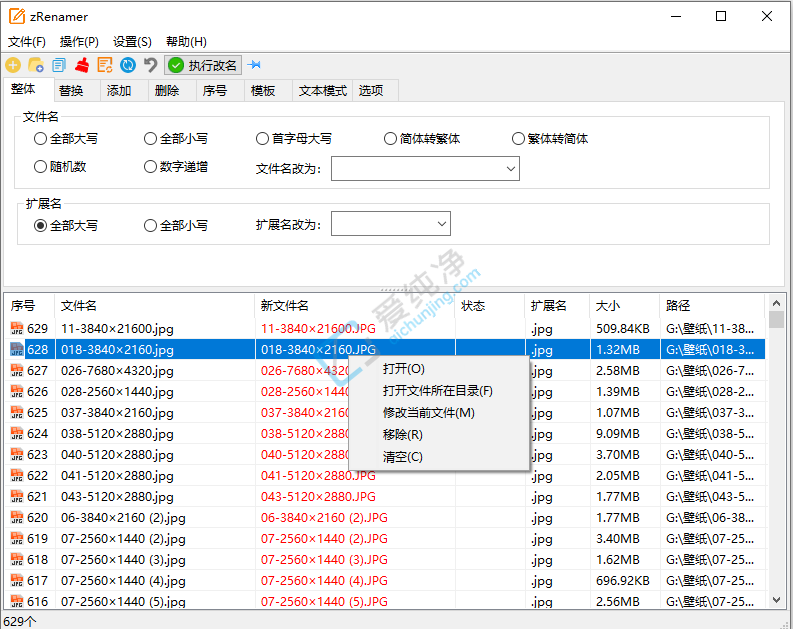Switch to the 选项 tab

click(x=376, y=91)
